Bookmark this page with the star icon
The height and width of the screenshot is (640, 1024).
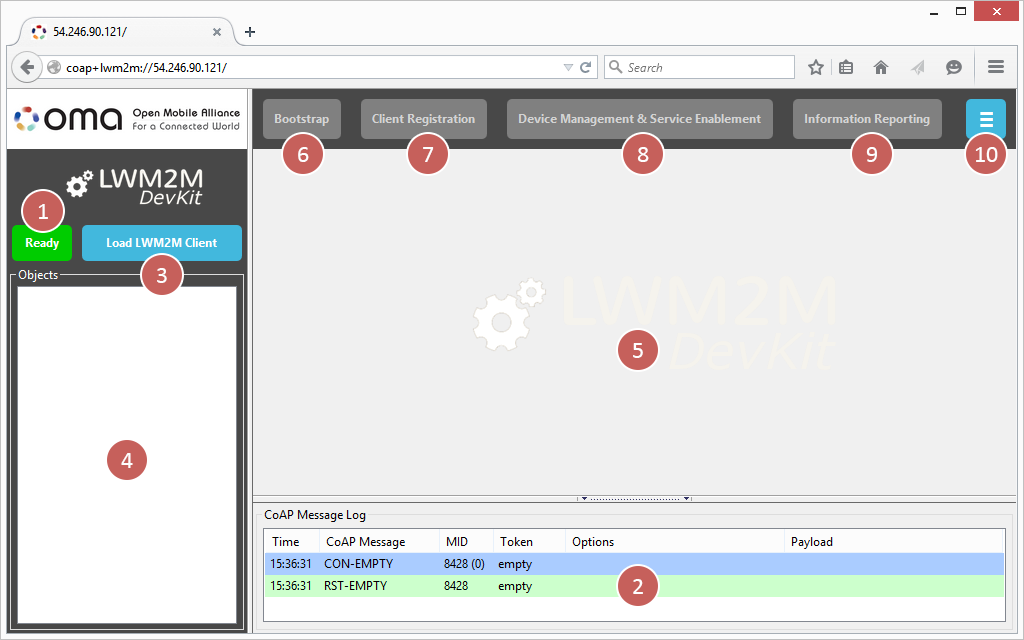pyautogui.click(x=816, y=67)
